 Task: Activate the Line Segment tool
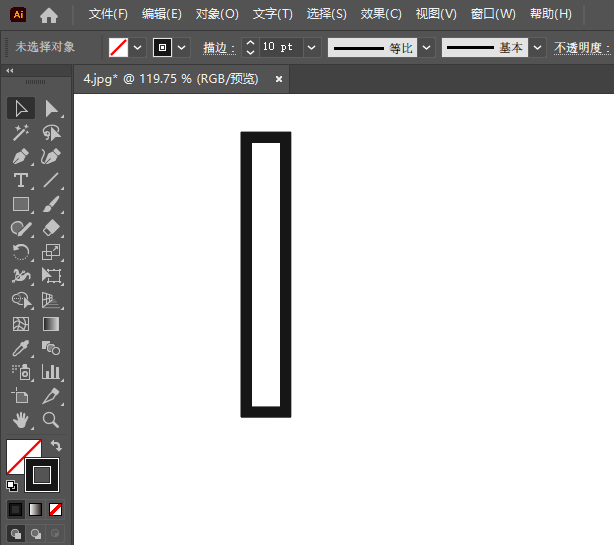tap(51, 180)
